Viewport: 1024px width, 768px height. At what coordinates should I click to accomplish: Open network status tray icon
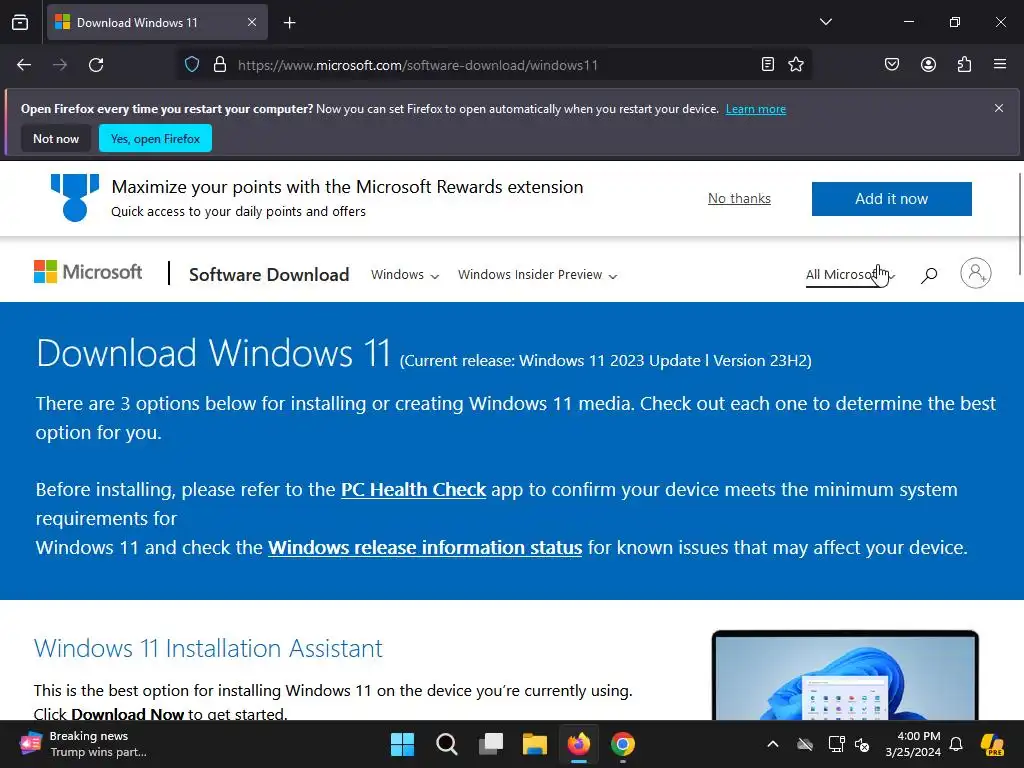point(835,744)
